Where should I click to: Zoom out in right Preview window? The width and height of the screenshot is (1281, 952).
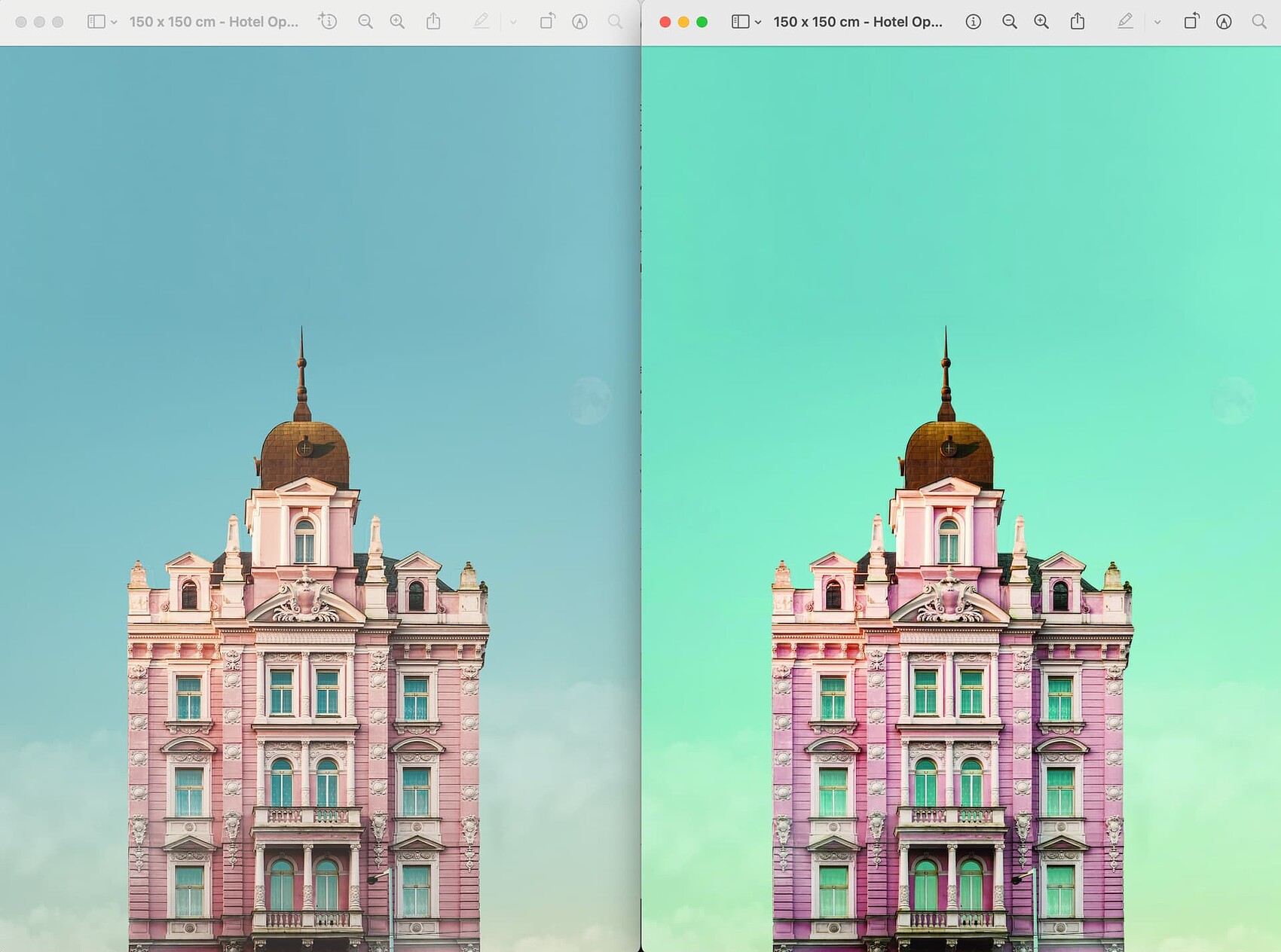coord(1010,22)
